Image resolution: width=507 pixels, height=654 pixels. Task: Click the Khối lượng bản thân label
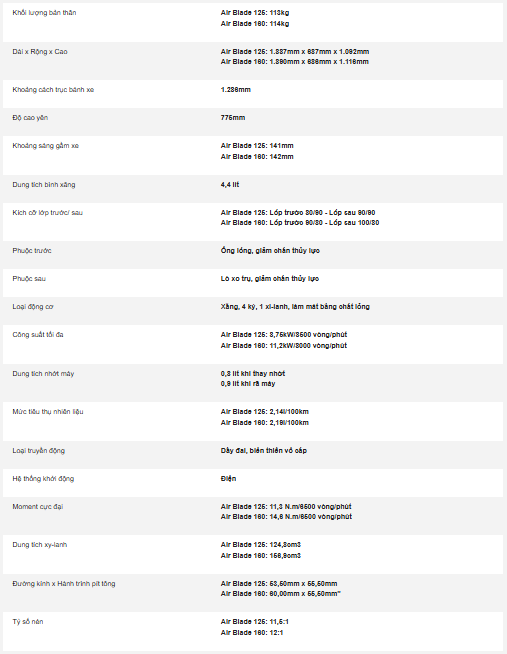(44, 13)
